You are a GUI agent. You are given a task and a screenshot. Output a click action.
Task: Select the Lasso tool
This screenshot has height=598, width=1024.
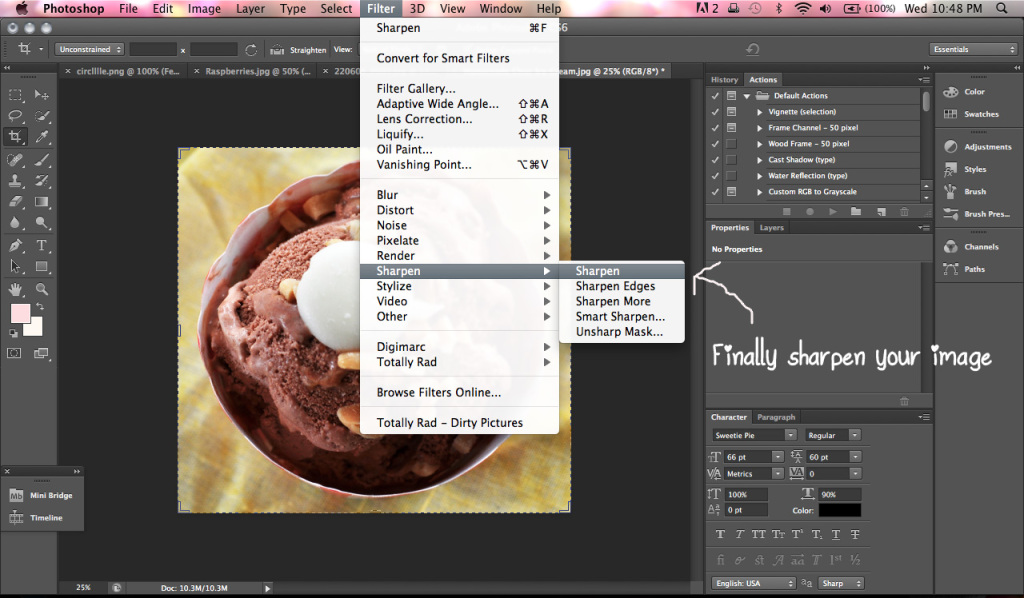point(16,115)
